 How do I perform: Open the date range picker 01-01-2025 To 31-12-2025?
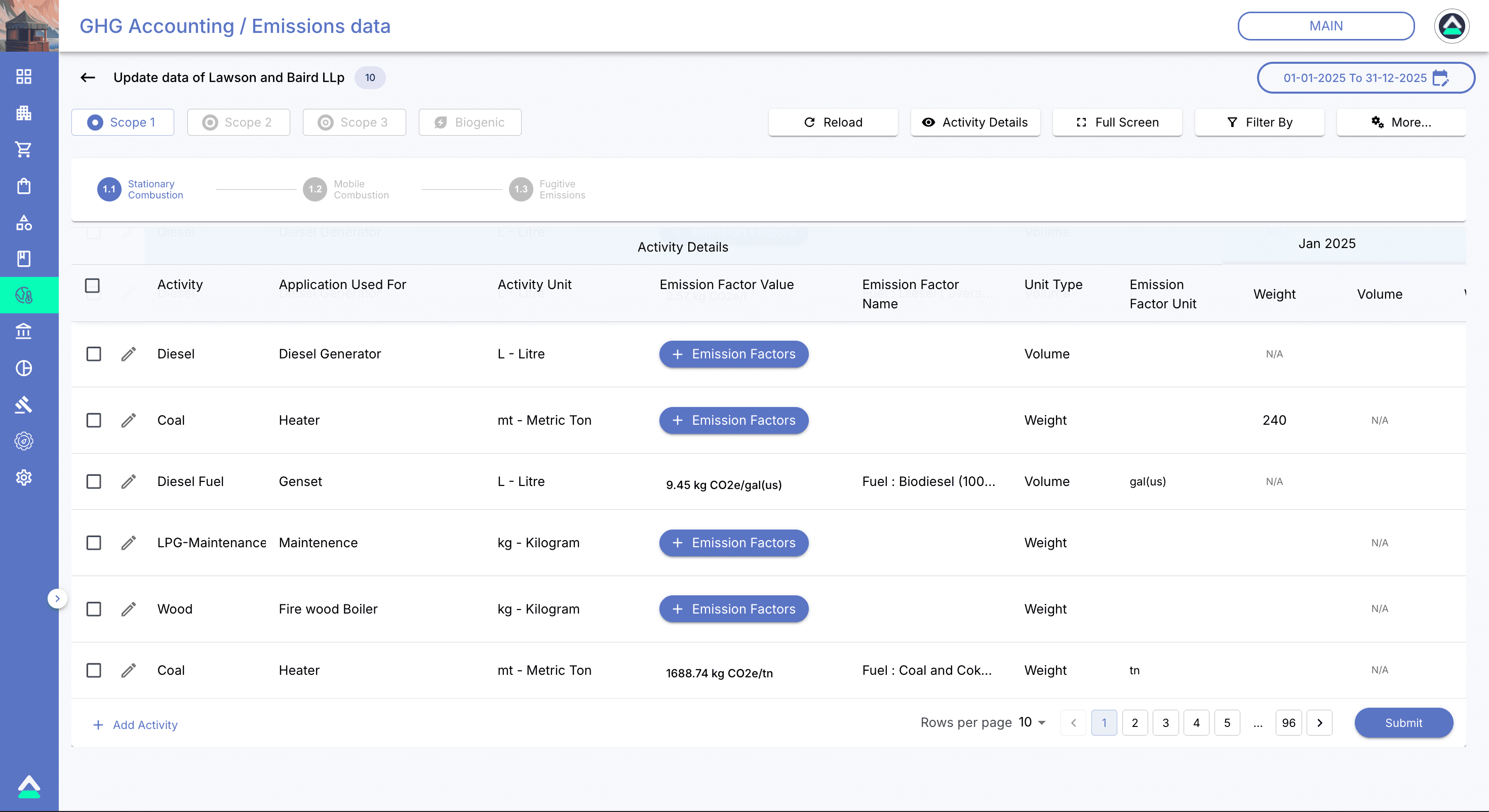pos(1366,77)
